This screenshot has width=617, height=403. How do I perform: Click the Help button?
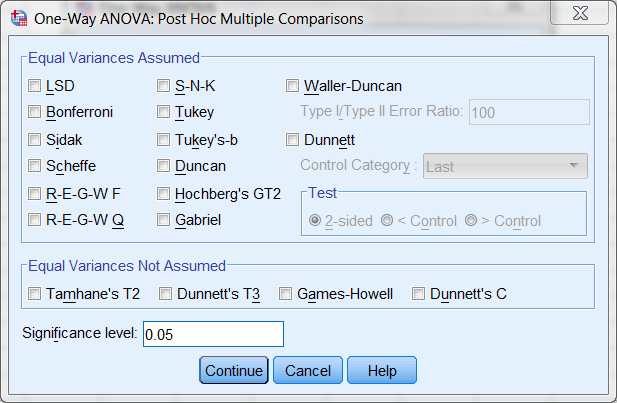pos(381,370)
